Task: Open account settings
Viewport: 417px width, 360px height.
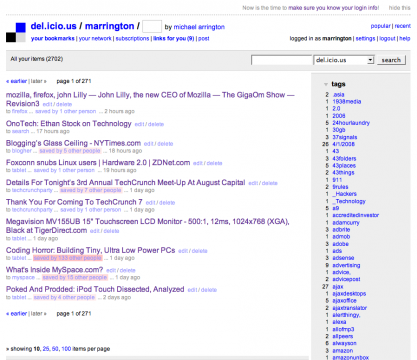Action: pos(365,39)
